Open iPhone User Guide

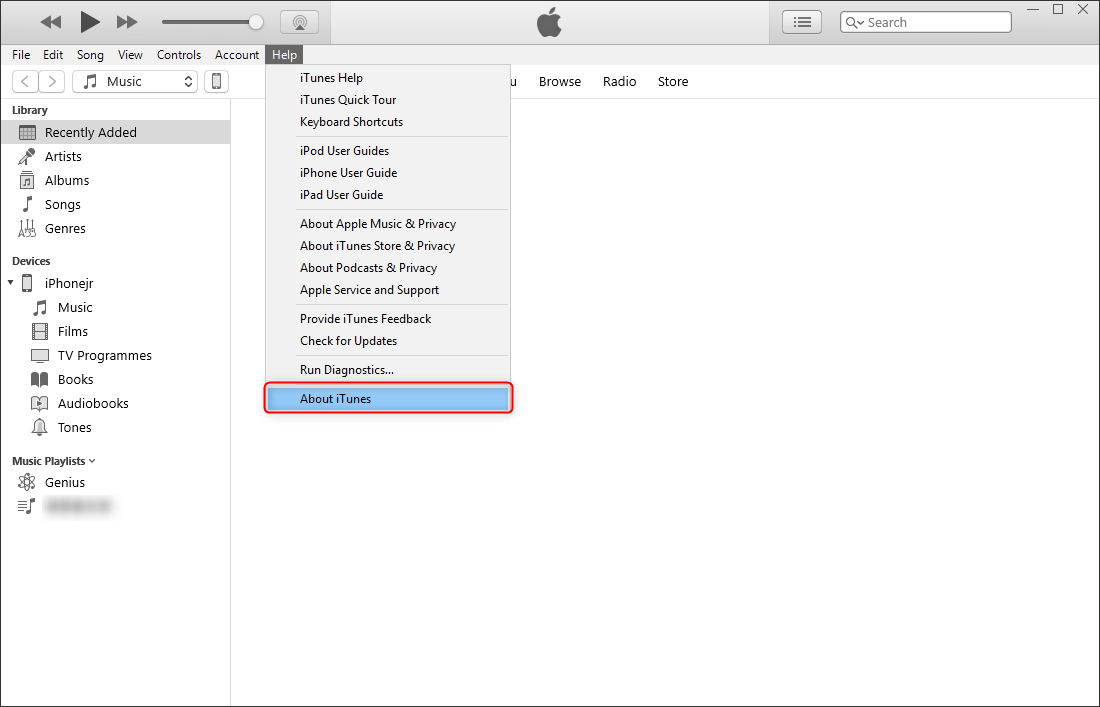(x=387, y=173)
